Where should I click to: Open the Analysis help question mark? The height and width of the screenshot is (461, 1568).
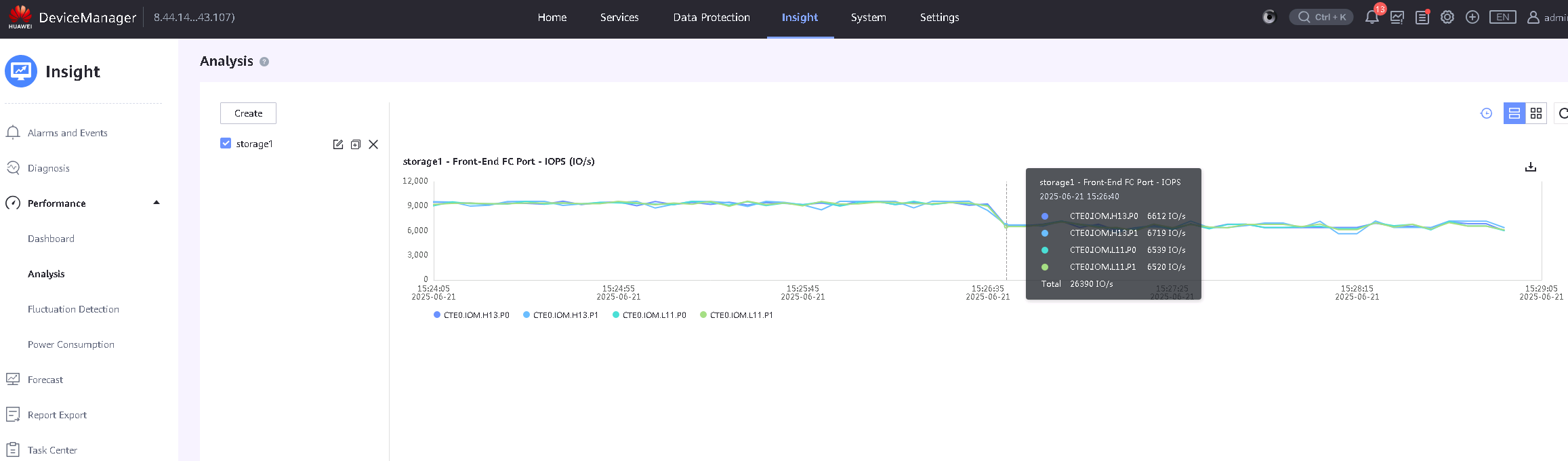coord(264,62)
